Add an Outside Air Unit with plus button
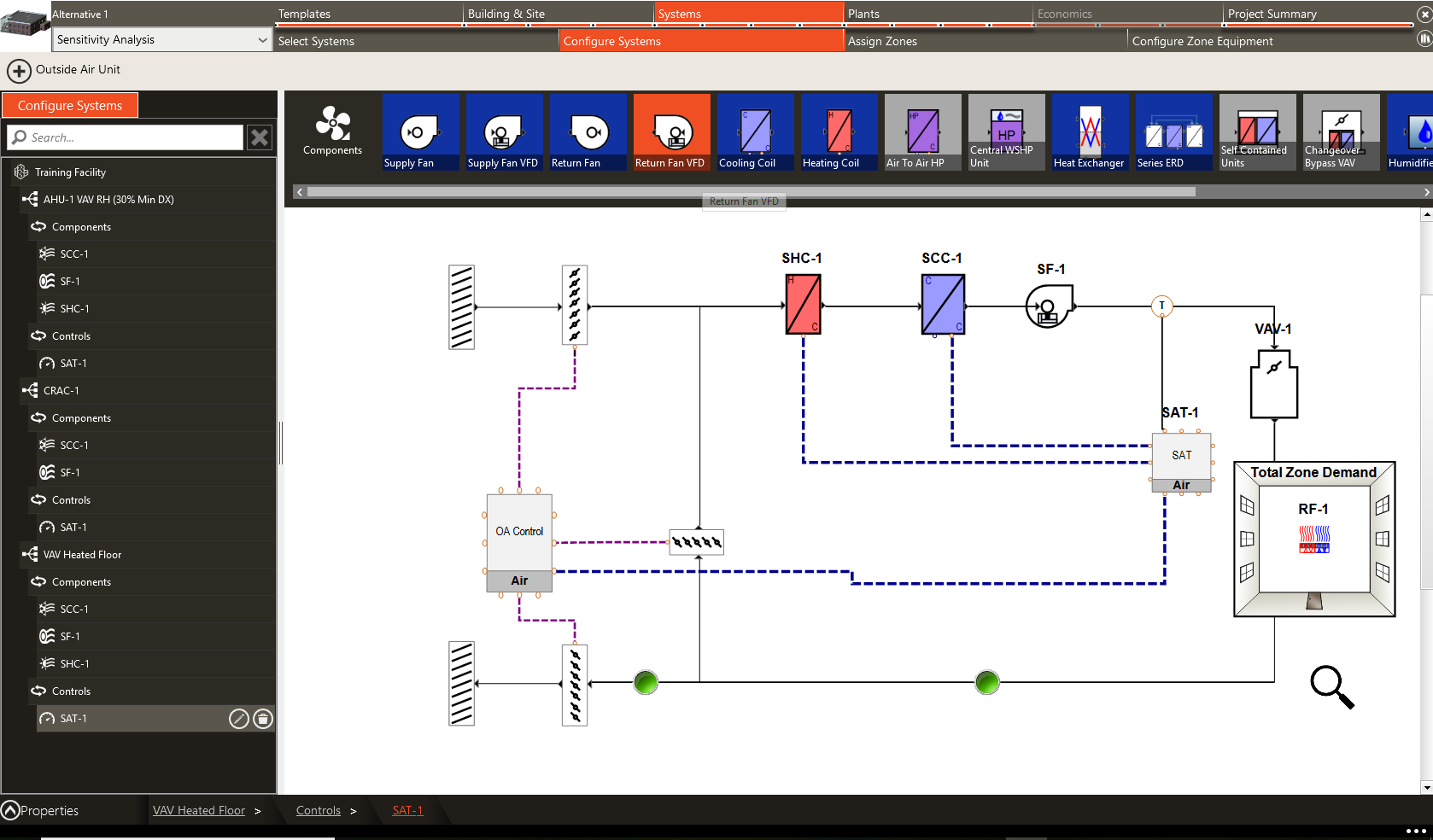The height and width of the screenshot is (840, 1433). [x=19, y=70]
